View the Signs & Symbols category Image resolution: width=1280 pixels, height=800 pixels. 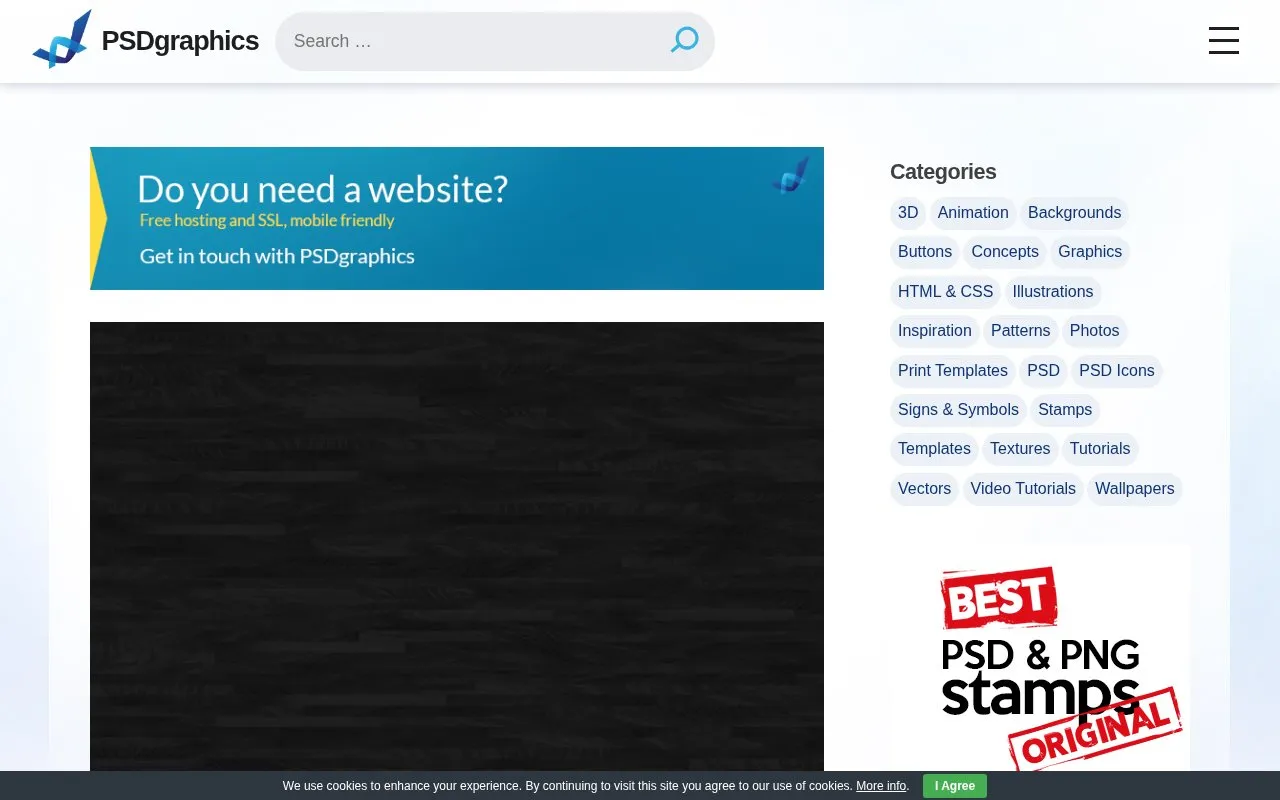click(x=958, y=410)
